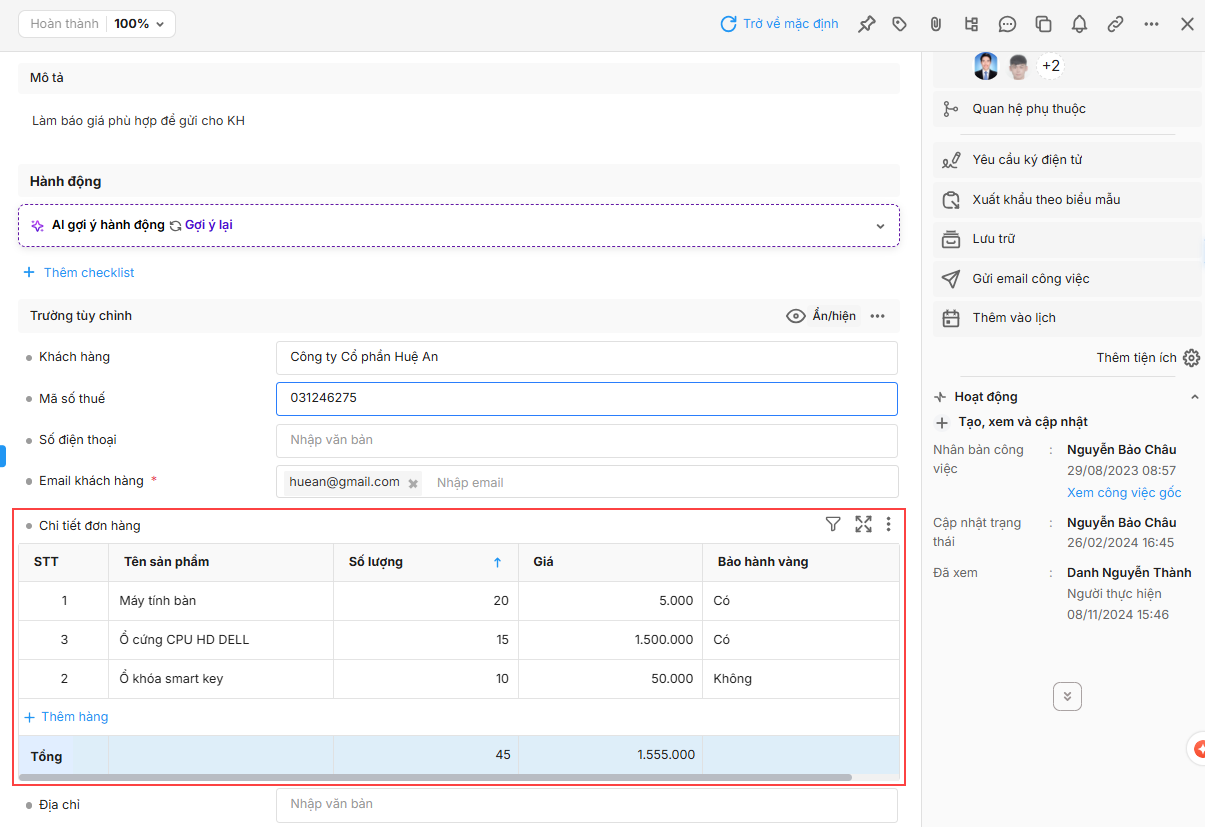Click the pin icon in top toolbar
The width and height of the screenshot is (1205, 827).
867,24
